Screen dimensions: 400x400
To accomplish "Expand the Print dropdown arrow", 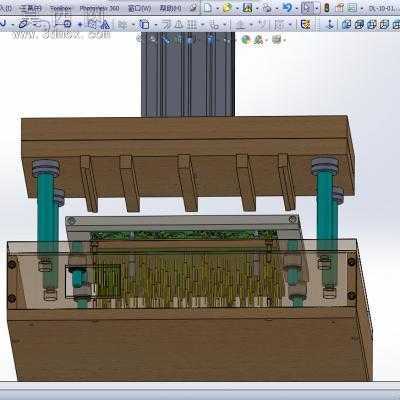I will pyautogui.click(x=276, y=8).
